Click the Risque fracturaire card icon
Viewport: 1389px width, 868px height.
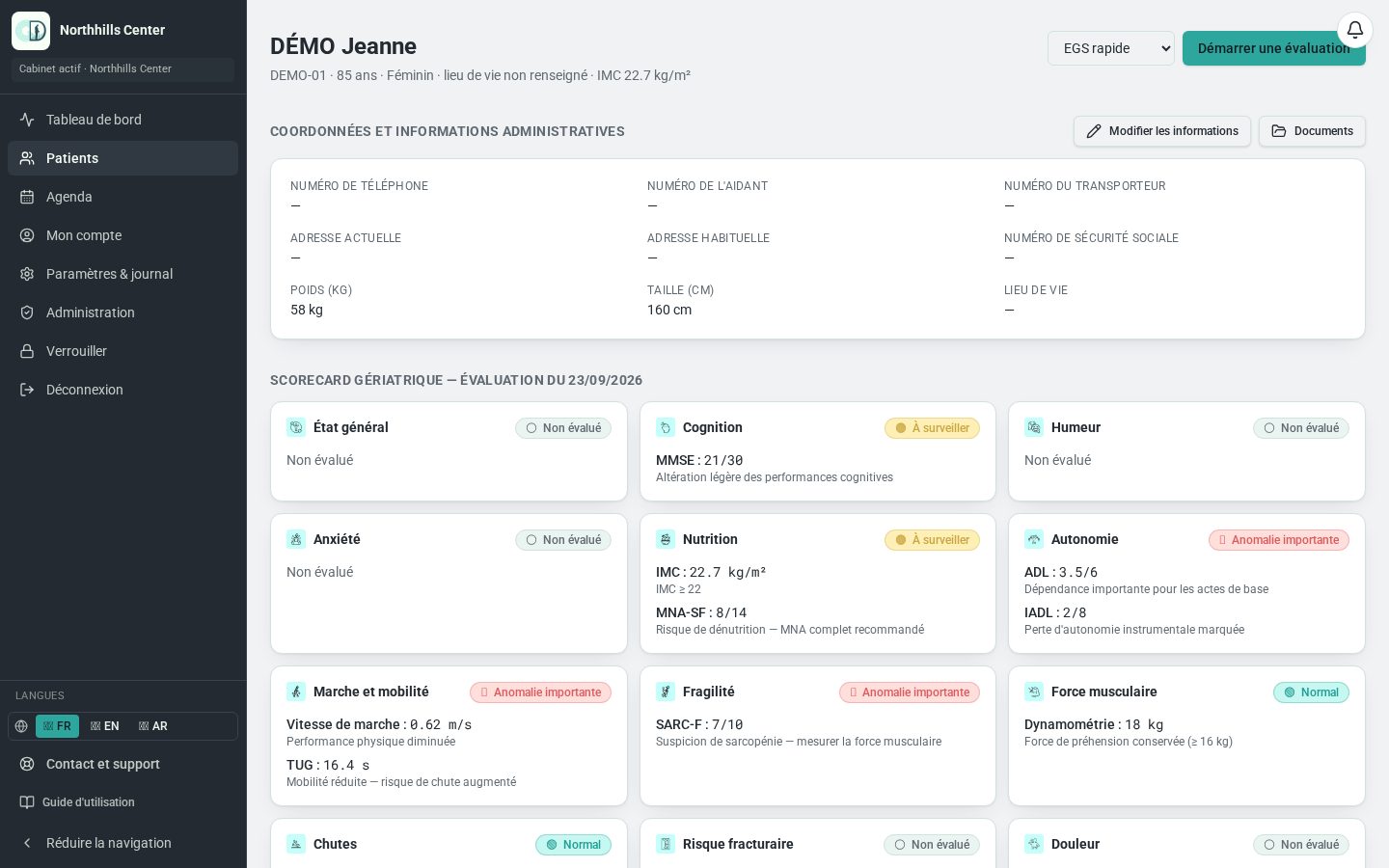pyautogui.click(x=666, y=844)
